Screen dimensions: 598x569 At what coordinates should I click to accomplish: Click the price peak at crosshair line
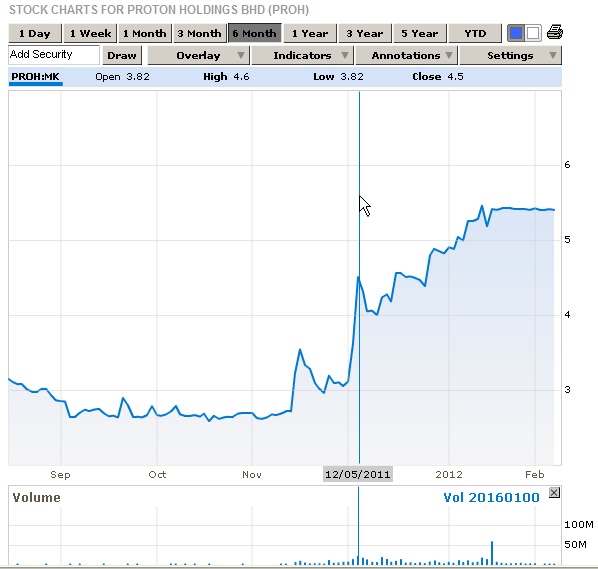358,277
